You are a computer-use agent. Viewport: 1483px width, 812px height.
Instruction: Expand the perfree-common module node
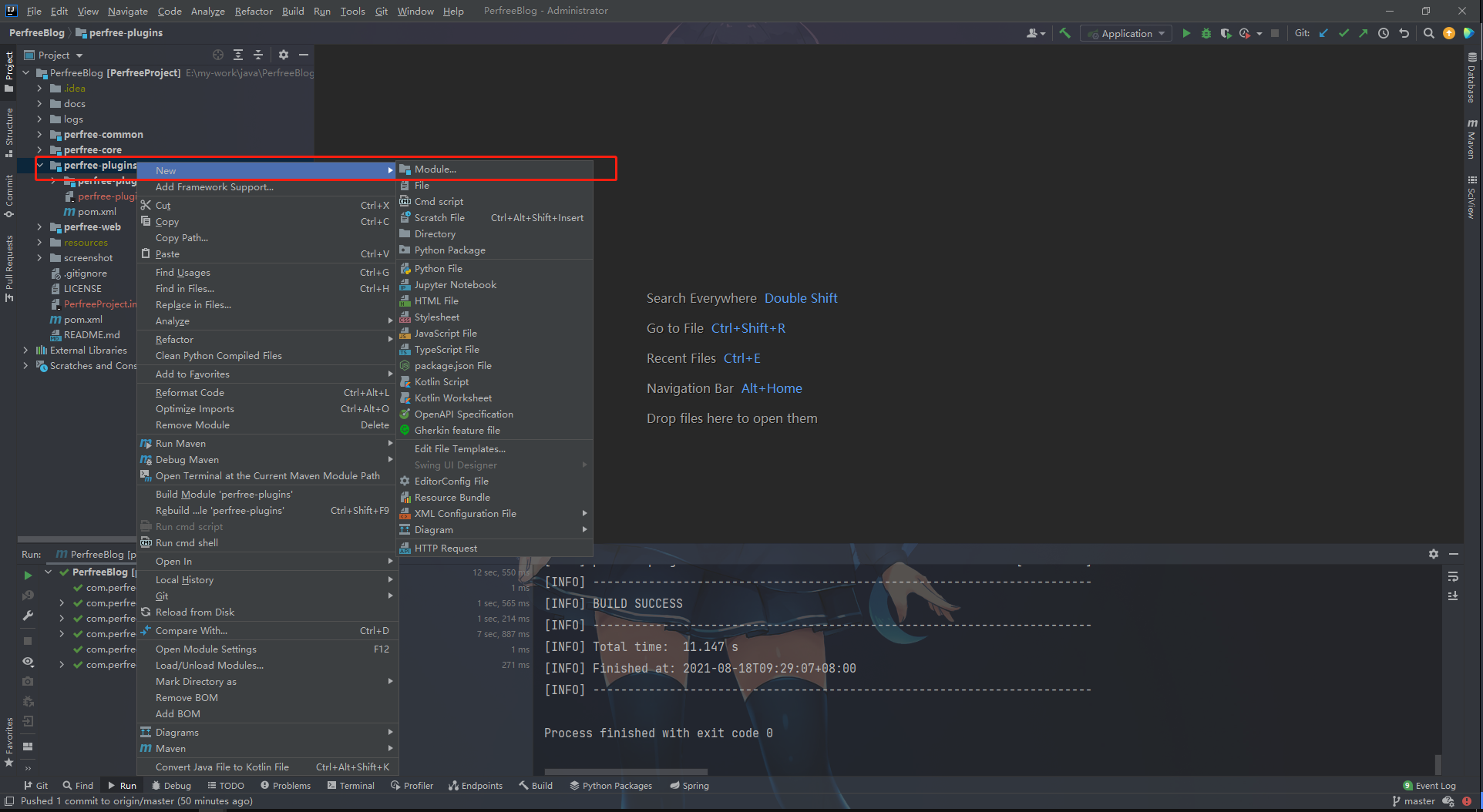point(39,134)
